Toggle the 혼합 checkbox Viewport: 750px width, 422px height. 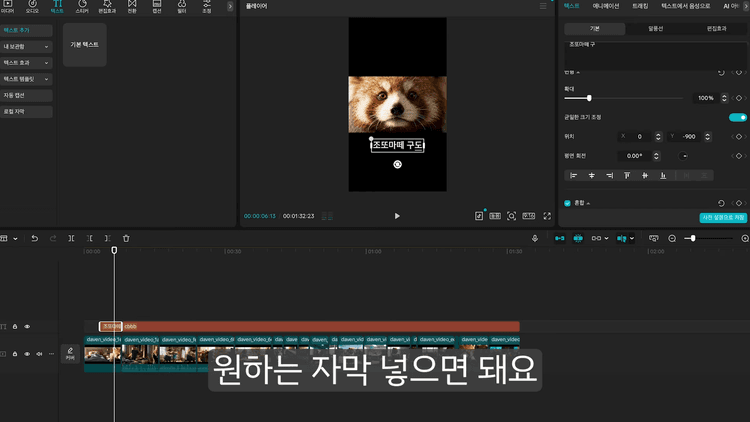[568, 203]
